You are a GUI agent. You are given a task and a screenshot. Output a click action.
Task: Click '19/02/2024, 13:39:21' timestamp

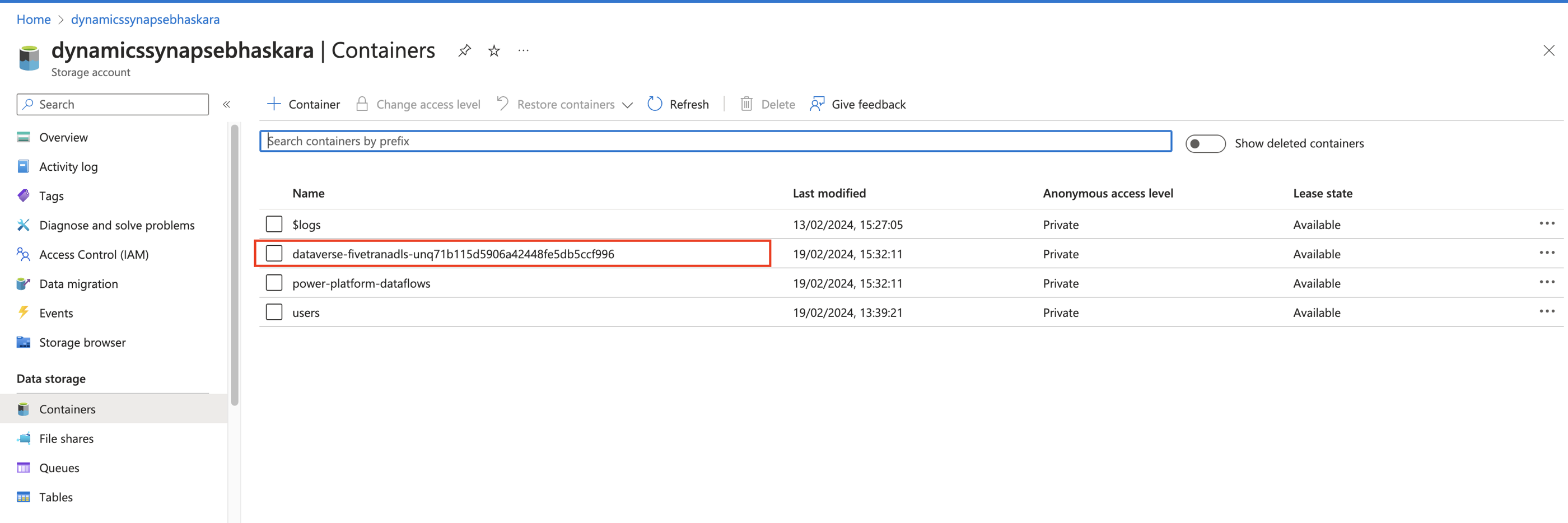coord(847,312)
